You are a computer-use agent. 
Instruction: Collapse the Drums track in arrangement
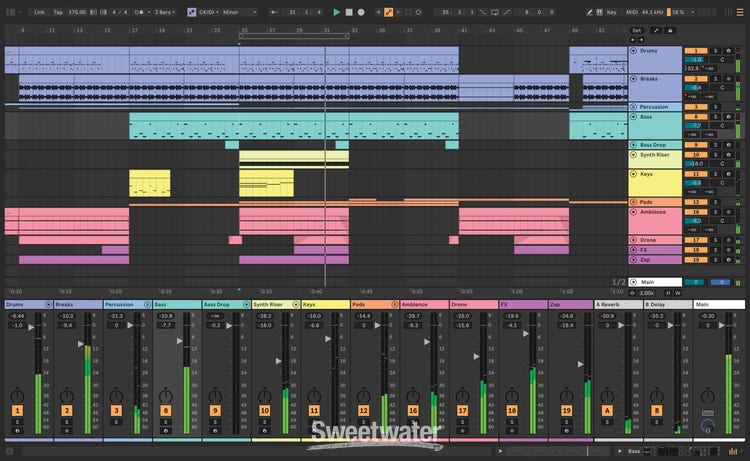(633, 50)
